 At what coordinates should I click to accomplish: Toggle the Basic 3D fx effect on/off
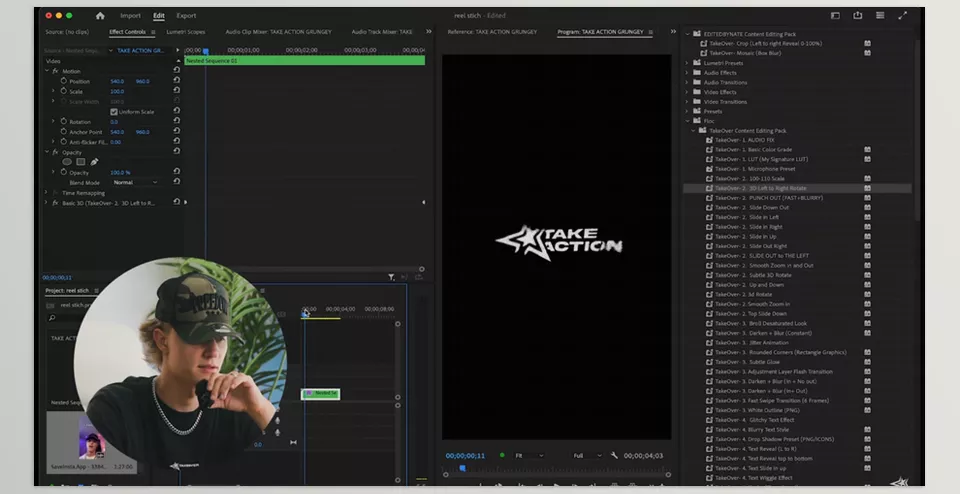coord(55,203)
